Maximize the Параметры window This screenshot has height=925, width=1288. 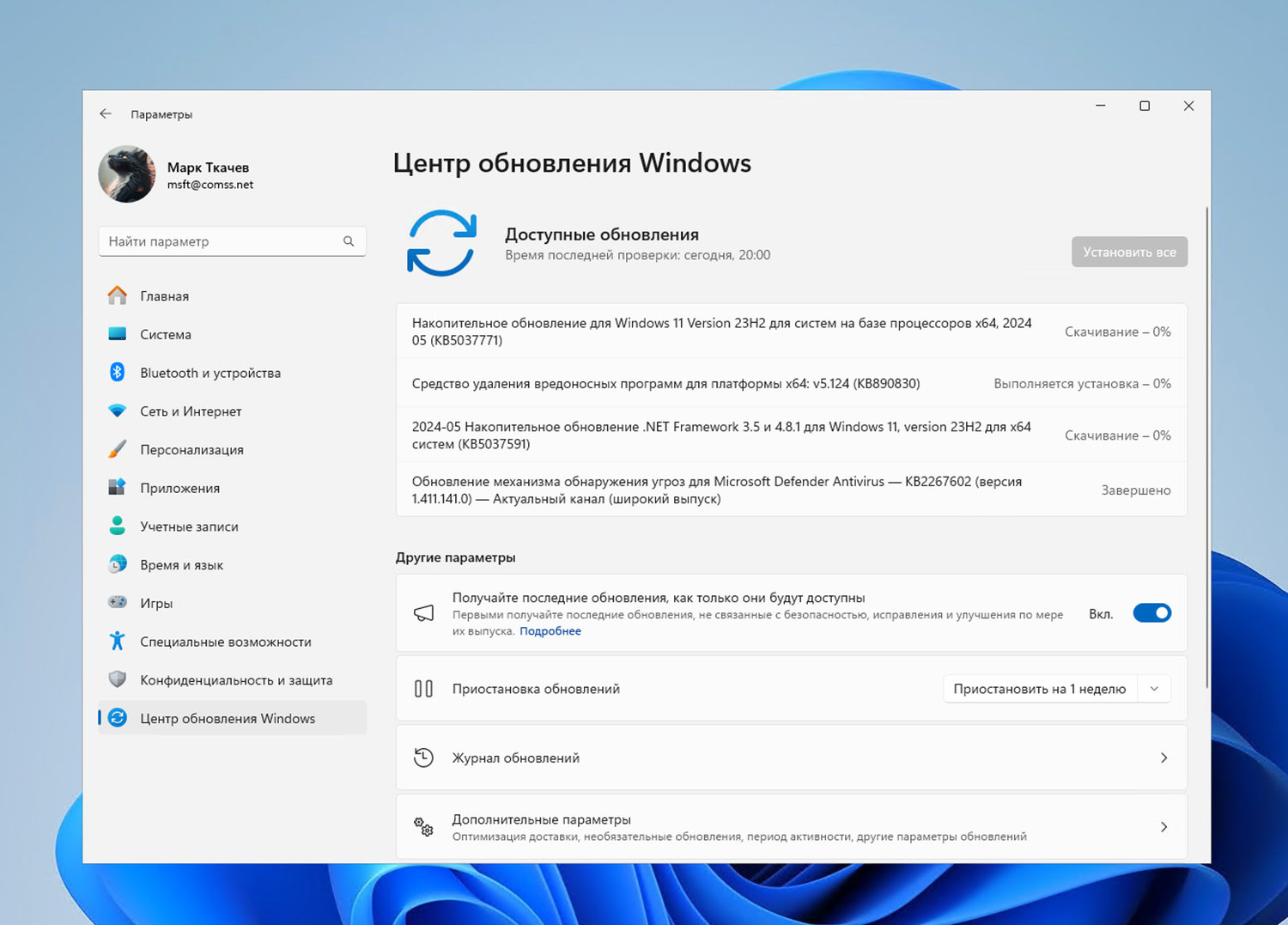click(1145, 106)
